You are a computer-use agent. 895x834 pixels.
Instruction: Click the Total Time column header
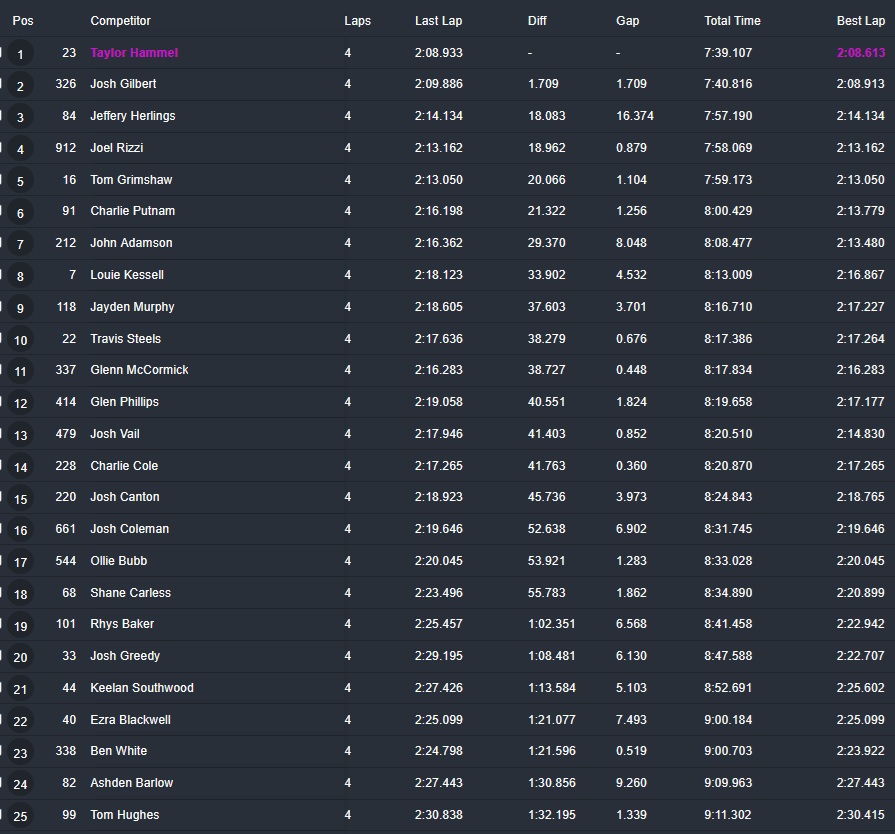[x=732, y=21]
